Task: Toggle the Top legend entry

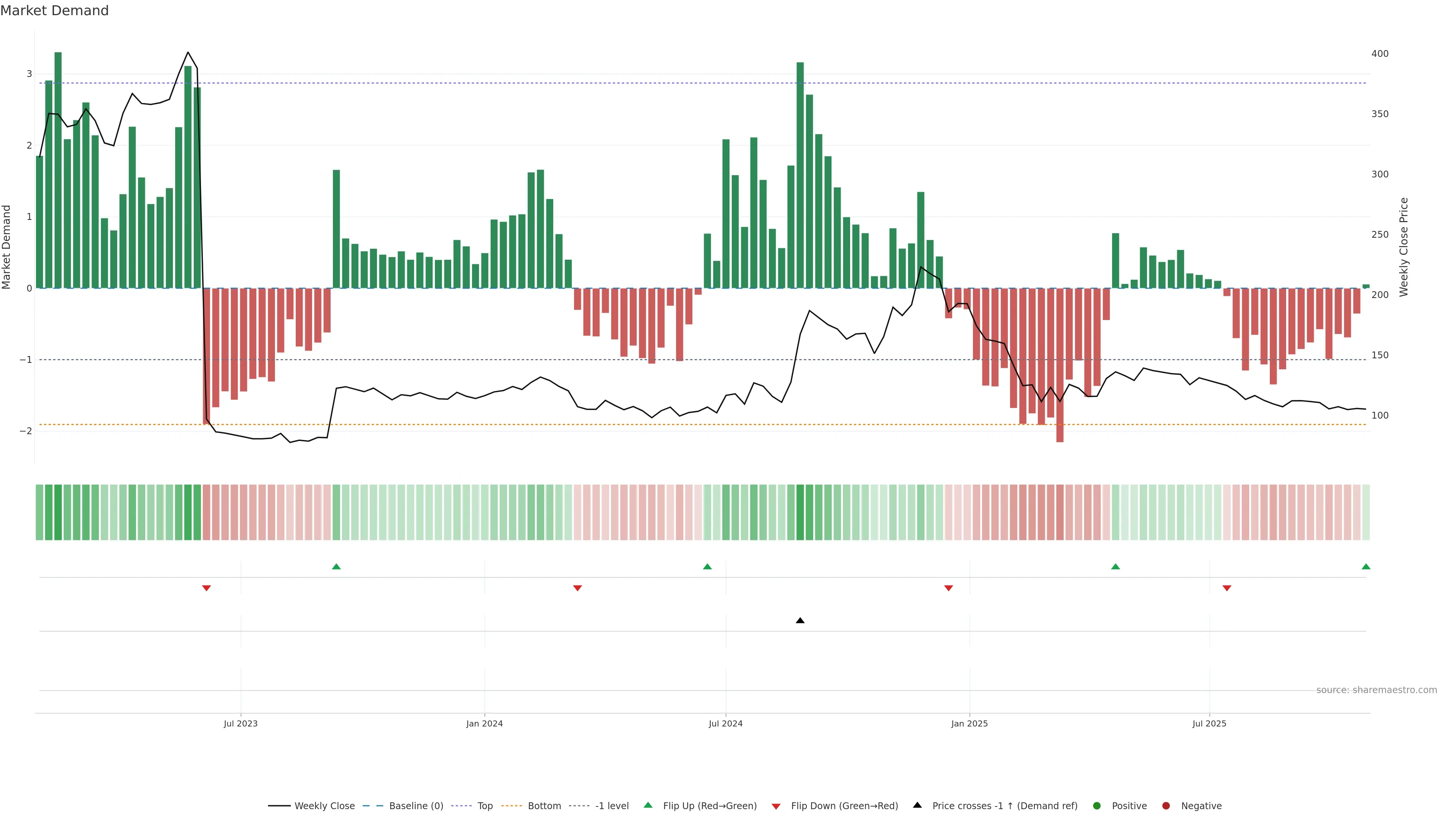Action: click(x=485, y=806)
